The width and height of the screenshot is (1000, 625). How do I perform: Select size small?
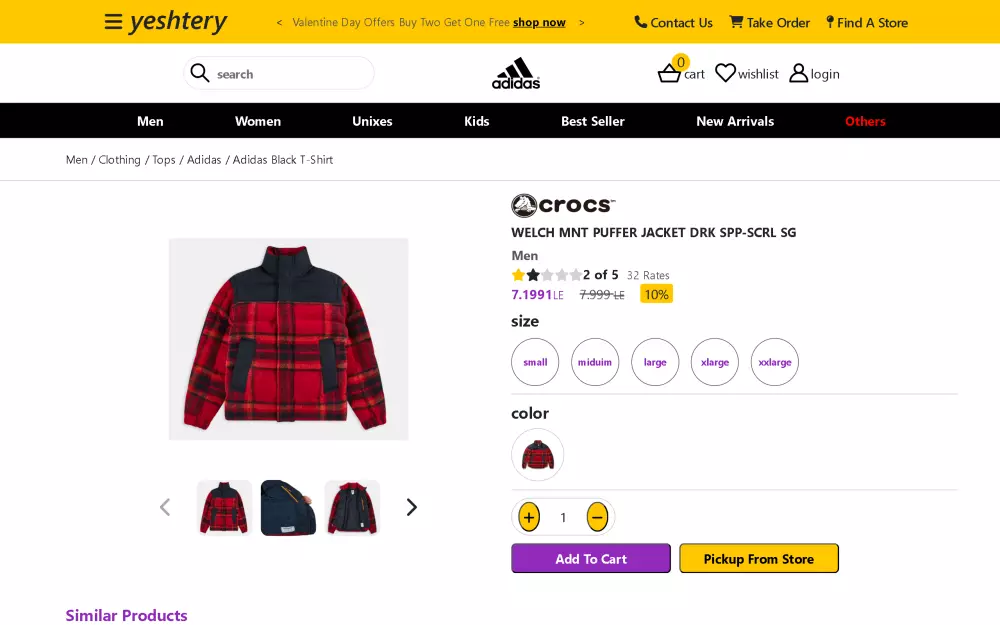[535, 362]
